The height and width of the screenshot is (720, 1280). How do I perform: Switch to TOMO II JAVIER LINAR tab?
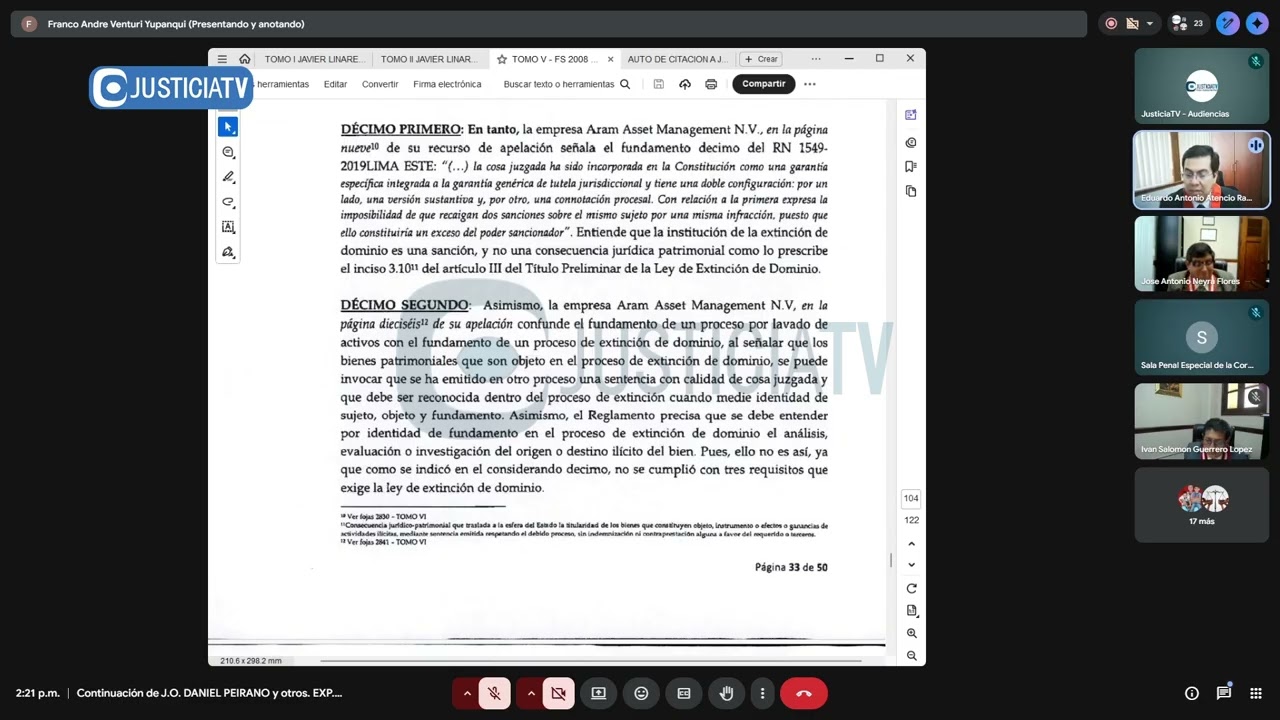(x=428, y=59)
